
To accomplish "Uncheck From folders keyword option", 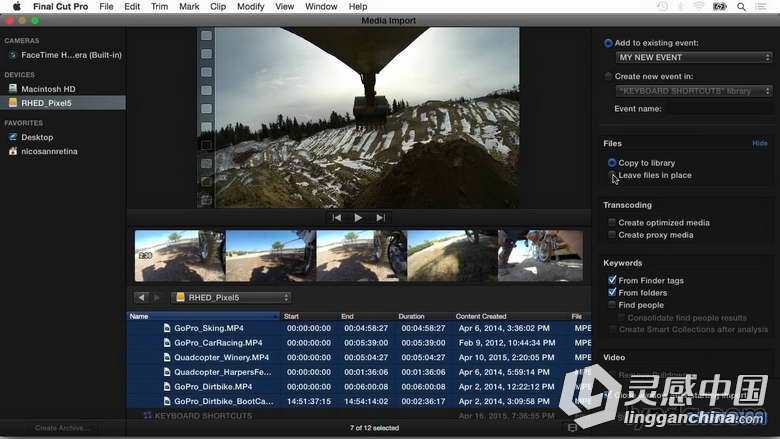I will (612, 292).
